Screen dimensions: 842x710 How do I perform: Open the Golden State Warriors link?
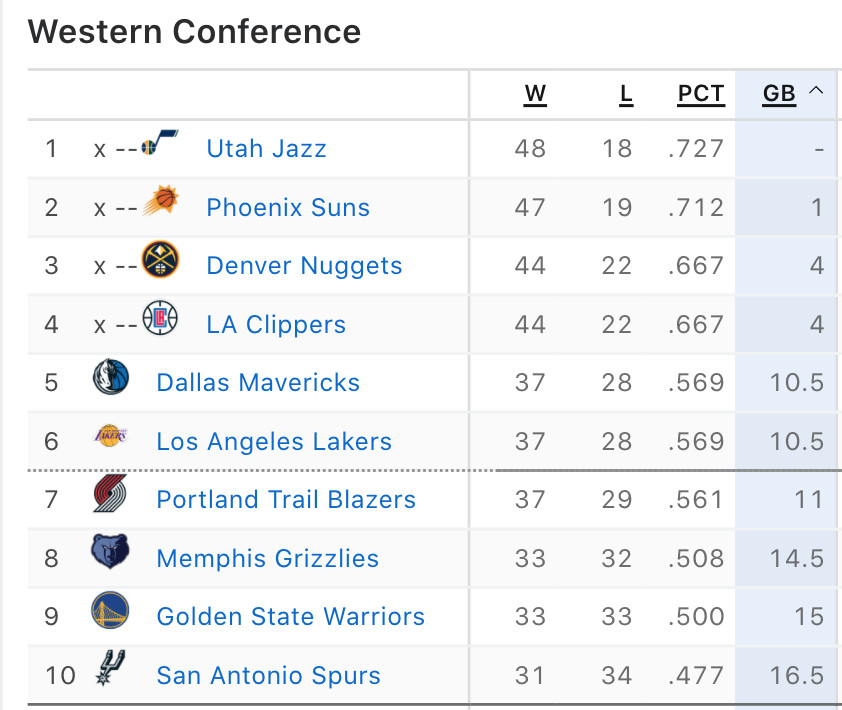coord(291,617)
